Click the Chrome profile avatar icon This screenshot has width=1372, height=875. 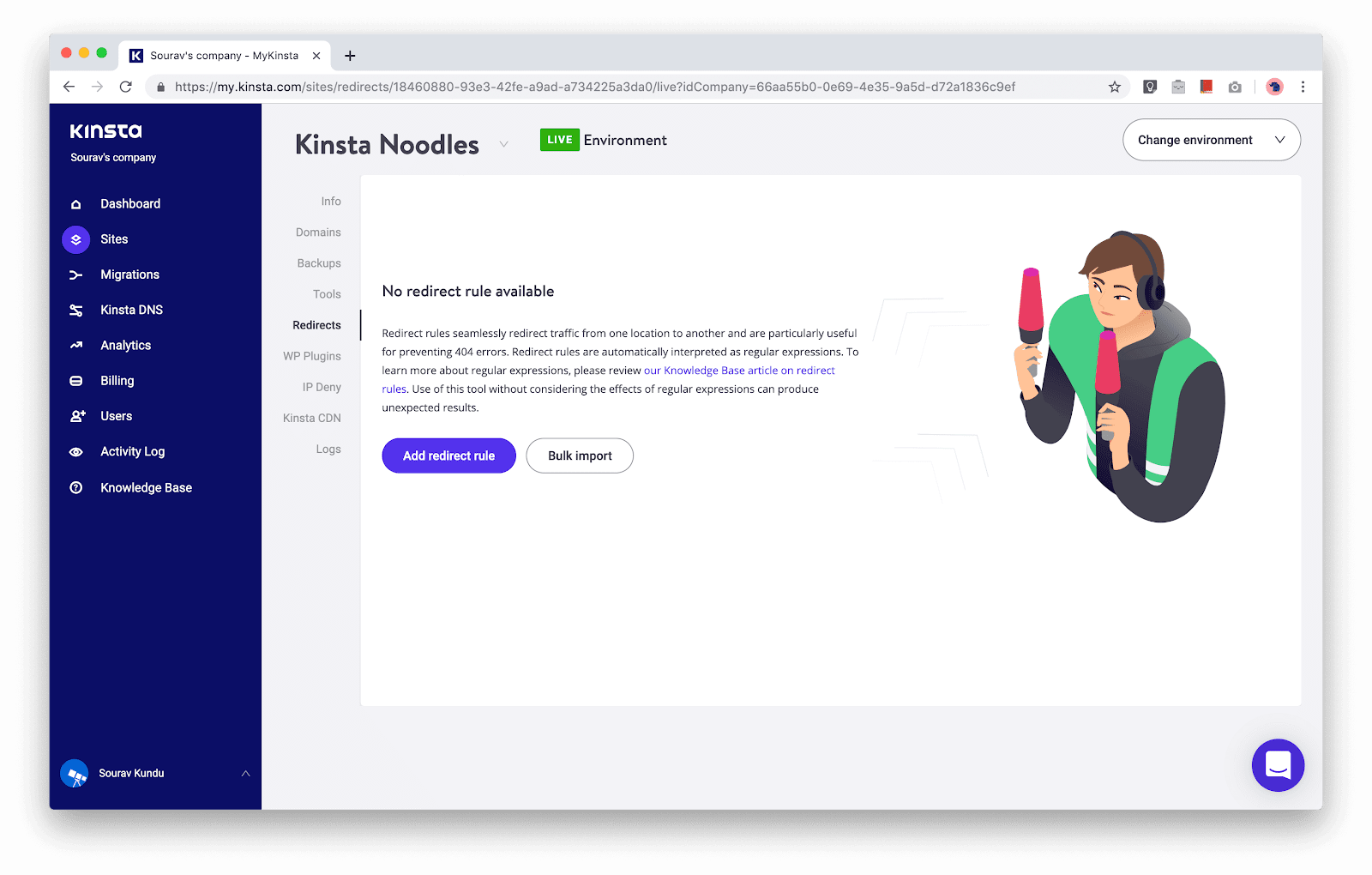click(1274, 87)
